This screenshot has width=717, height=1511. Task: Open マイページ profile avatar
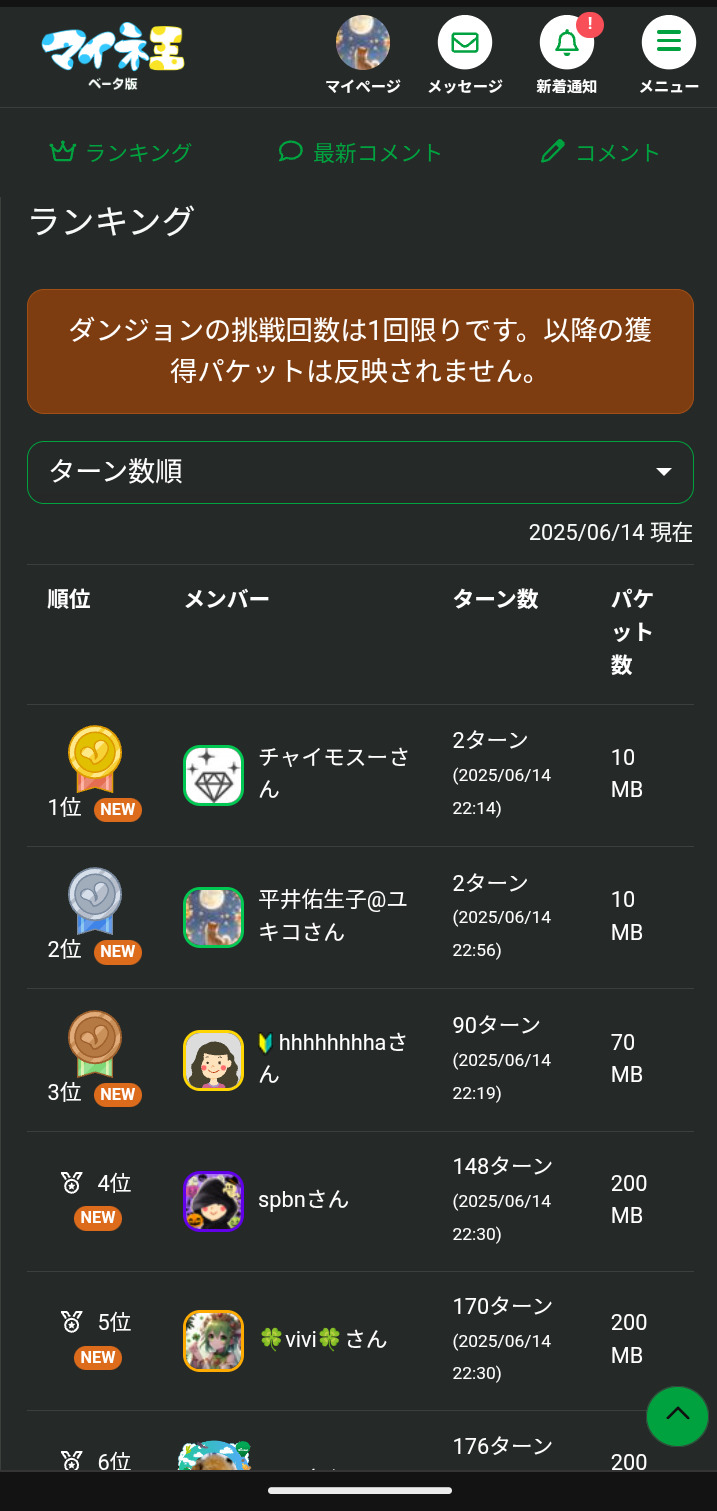[363, 43]
